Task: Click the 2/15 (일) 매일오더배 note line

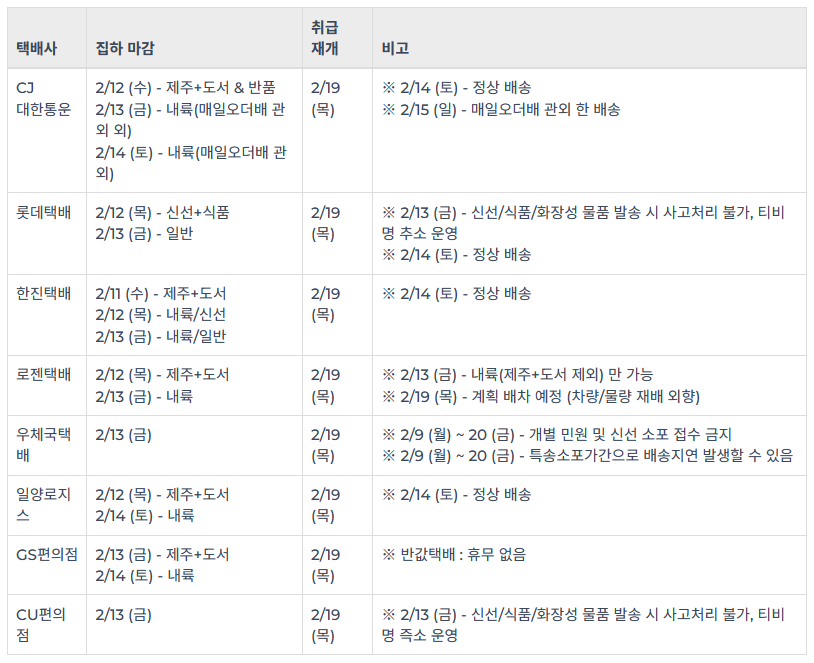Action: pyautogui.click(x=501, y=109)
